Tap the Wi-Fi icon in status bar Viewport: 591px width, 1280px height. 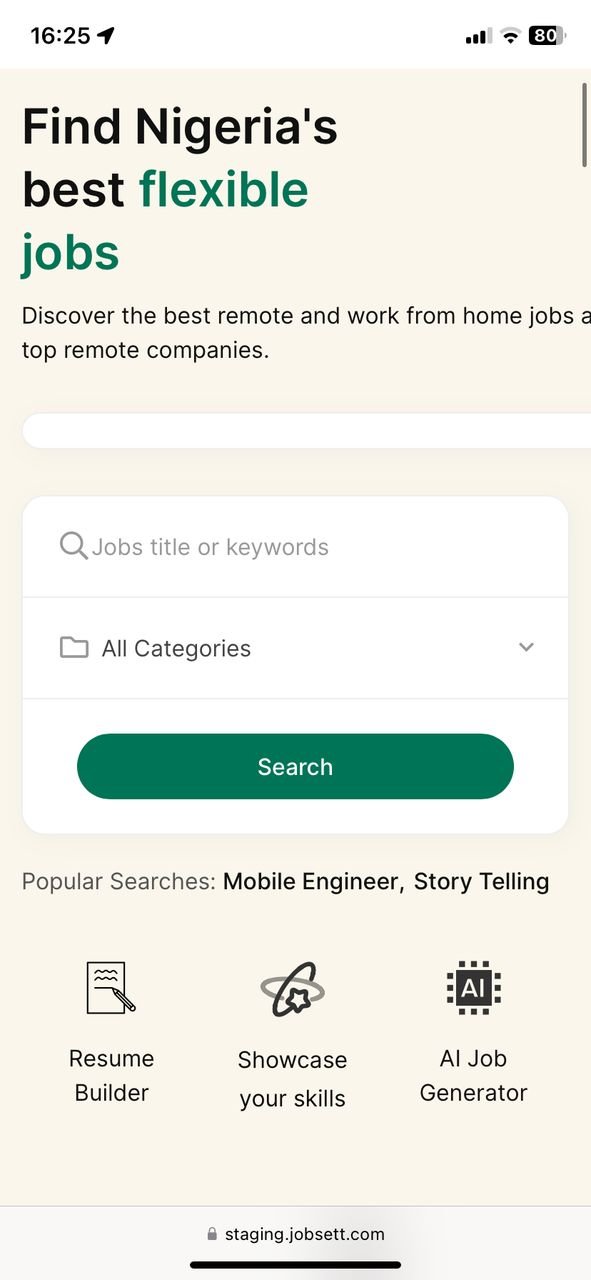510,37
